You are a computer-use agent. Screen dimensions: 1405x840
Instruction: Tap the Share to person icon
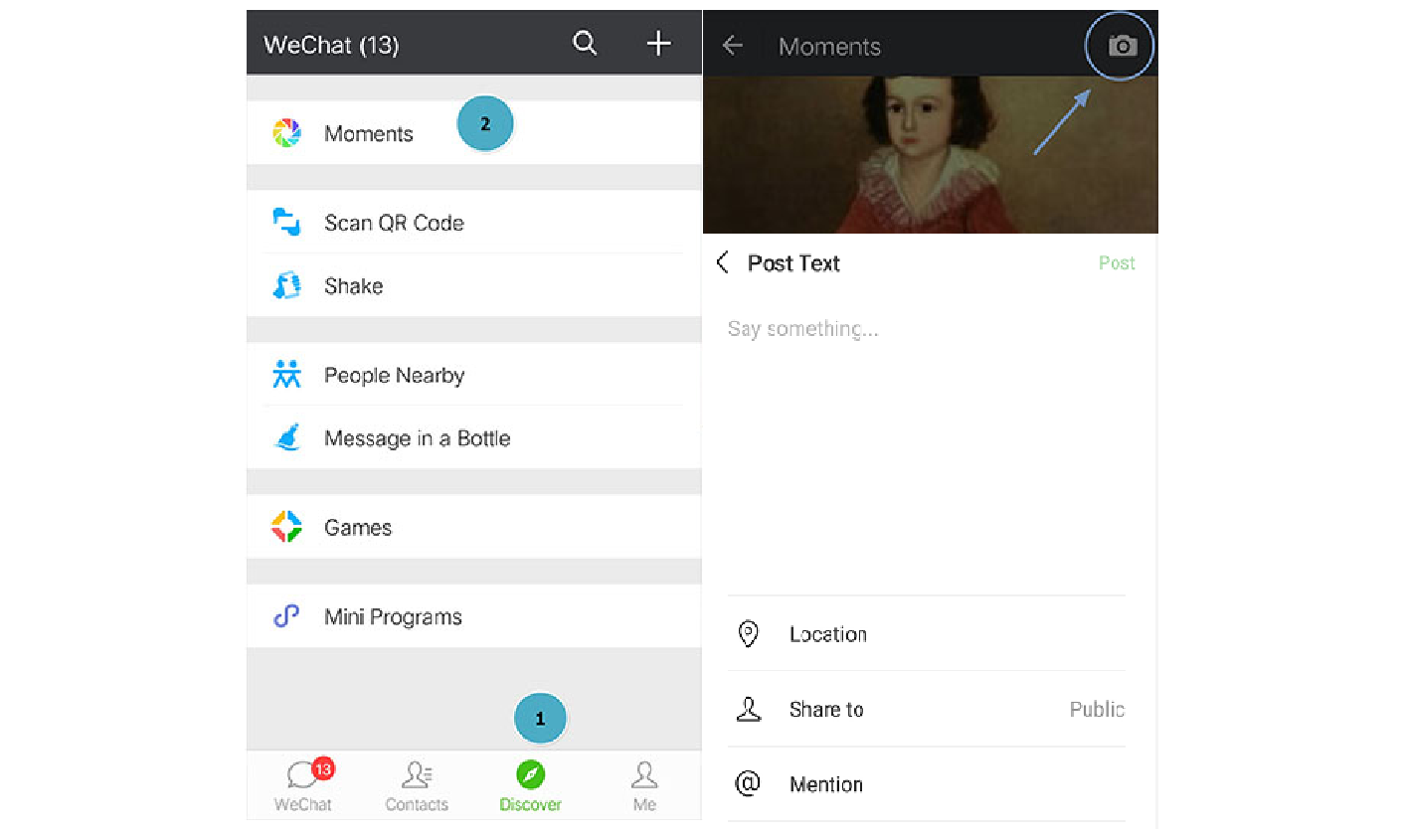click(748, 709)
